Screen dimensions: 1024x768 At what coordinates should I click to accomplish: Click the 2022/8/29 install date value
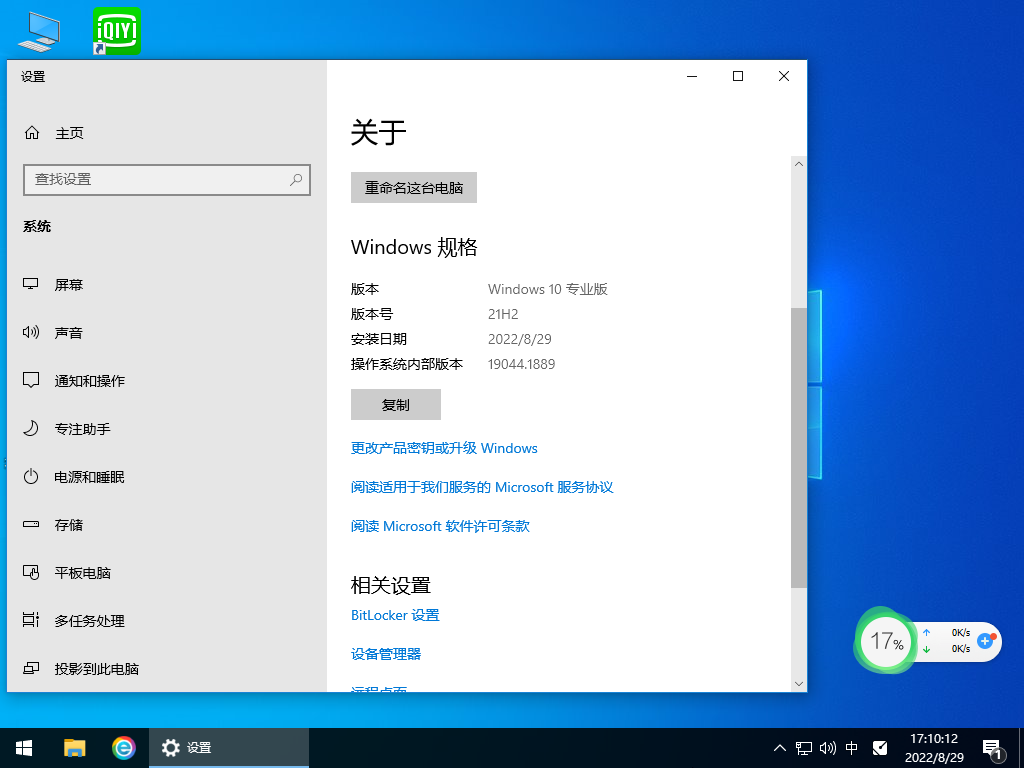(520, 339)
